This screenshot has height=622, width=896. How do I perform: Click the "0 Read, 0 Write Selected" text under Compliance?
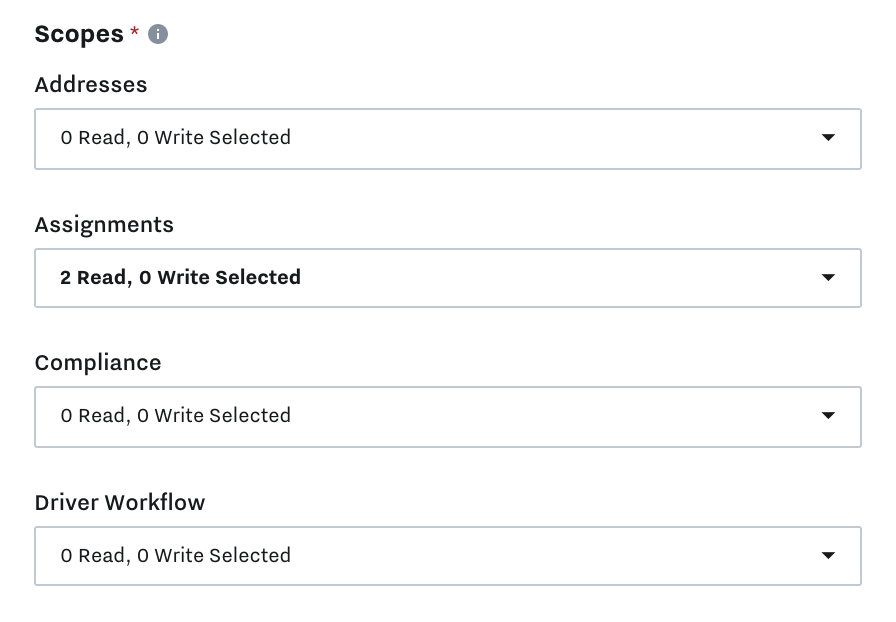click(x=175, y=416)
